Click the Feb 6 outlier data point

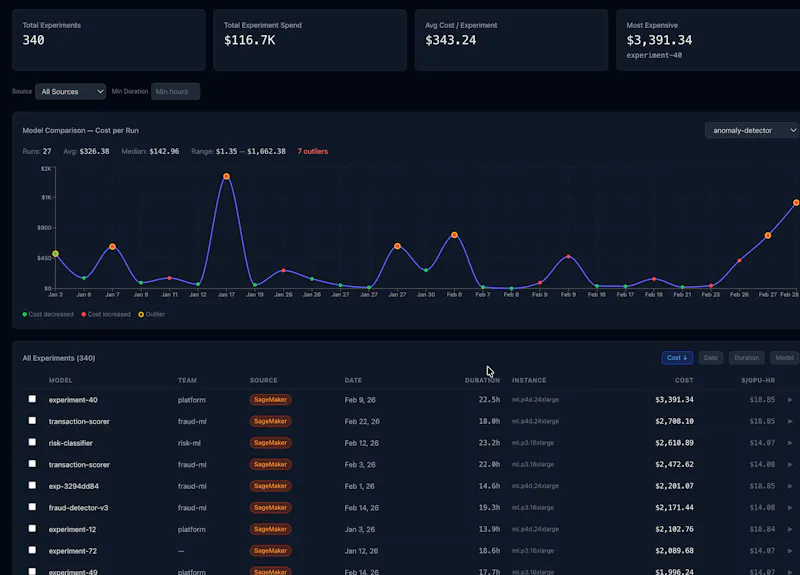point(454,235)
